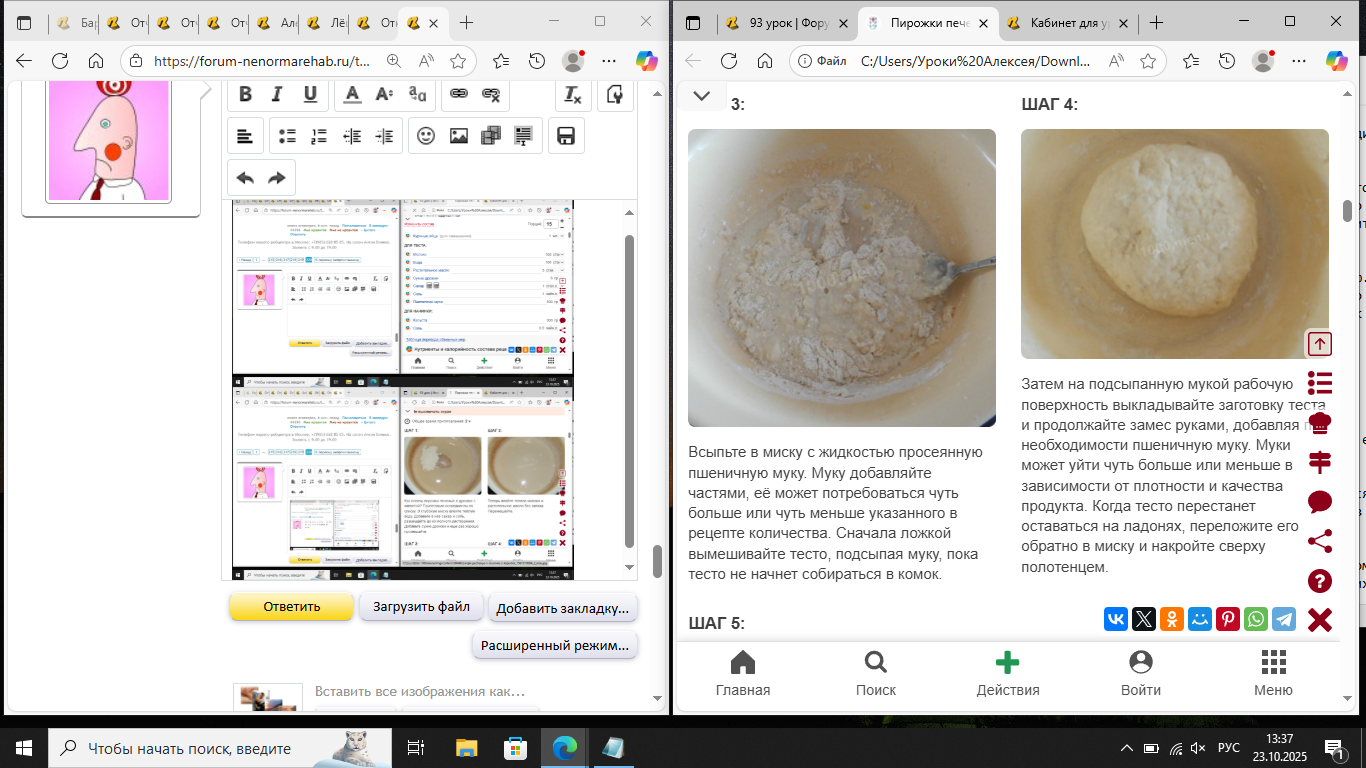The height and width of the screenshot is (768, 1366).
Task: Toggle bold formatting in the forum editor
Action: point(246,94)
